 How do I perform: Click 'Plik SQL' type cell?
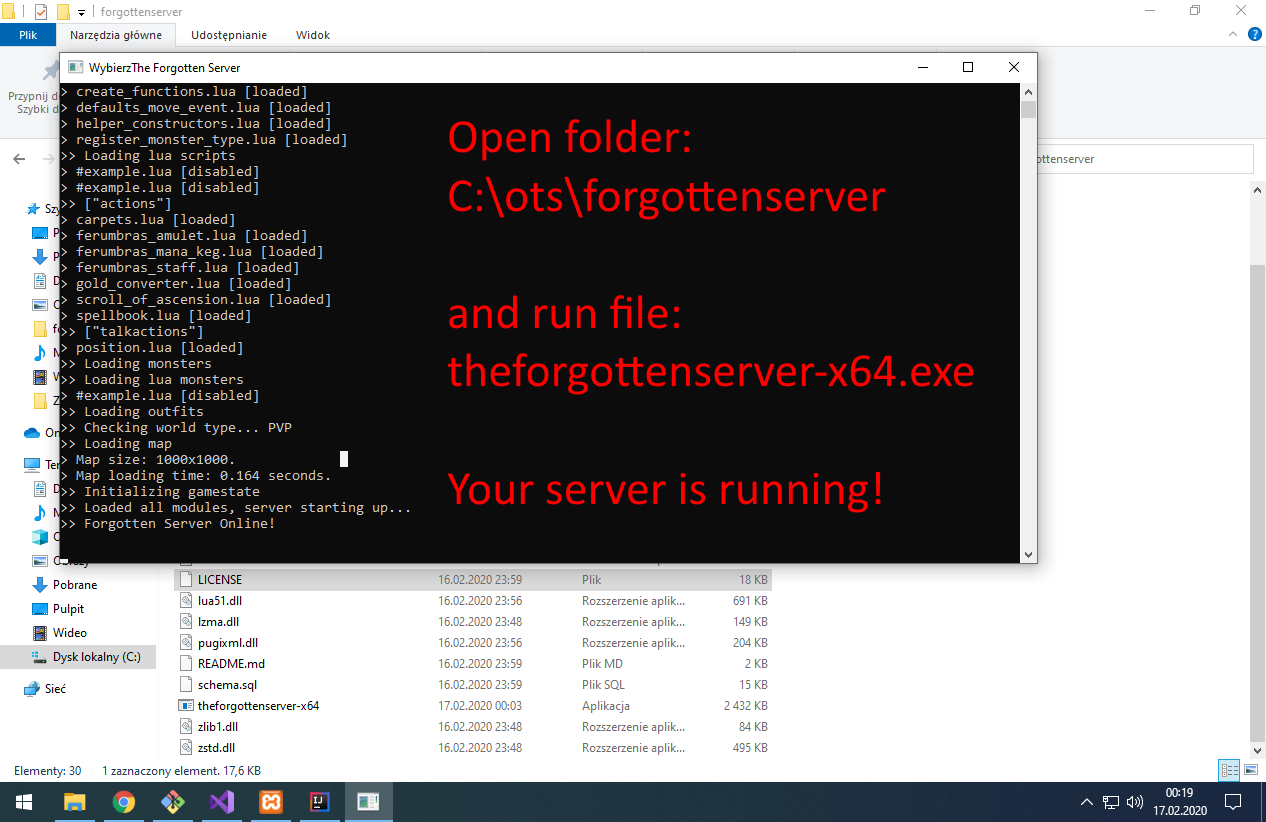(x=603, y=685)
